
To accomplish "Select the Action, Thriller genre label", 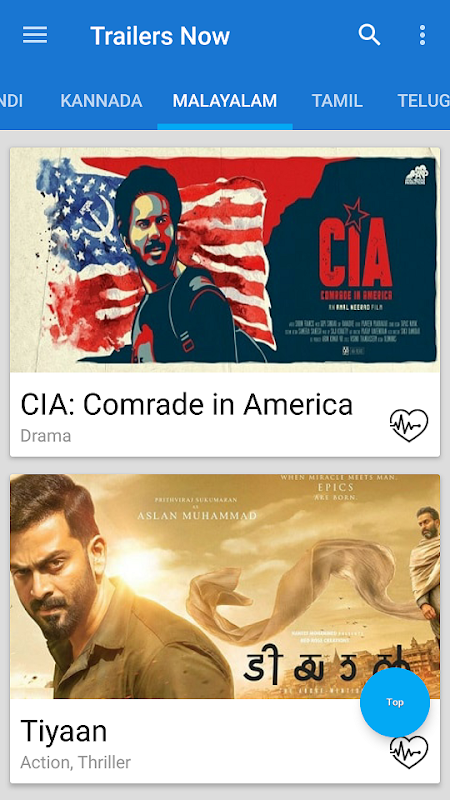I will coord(76,763).
